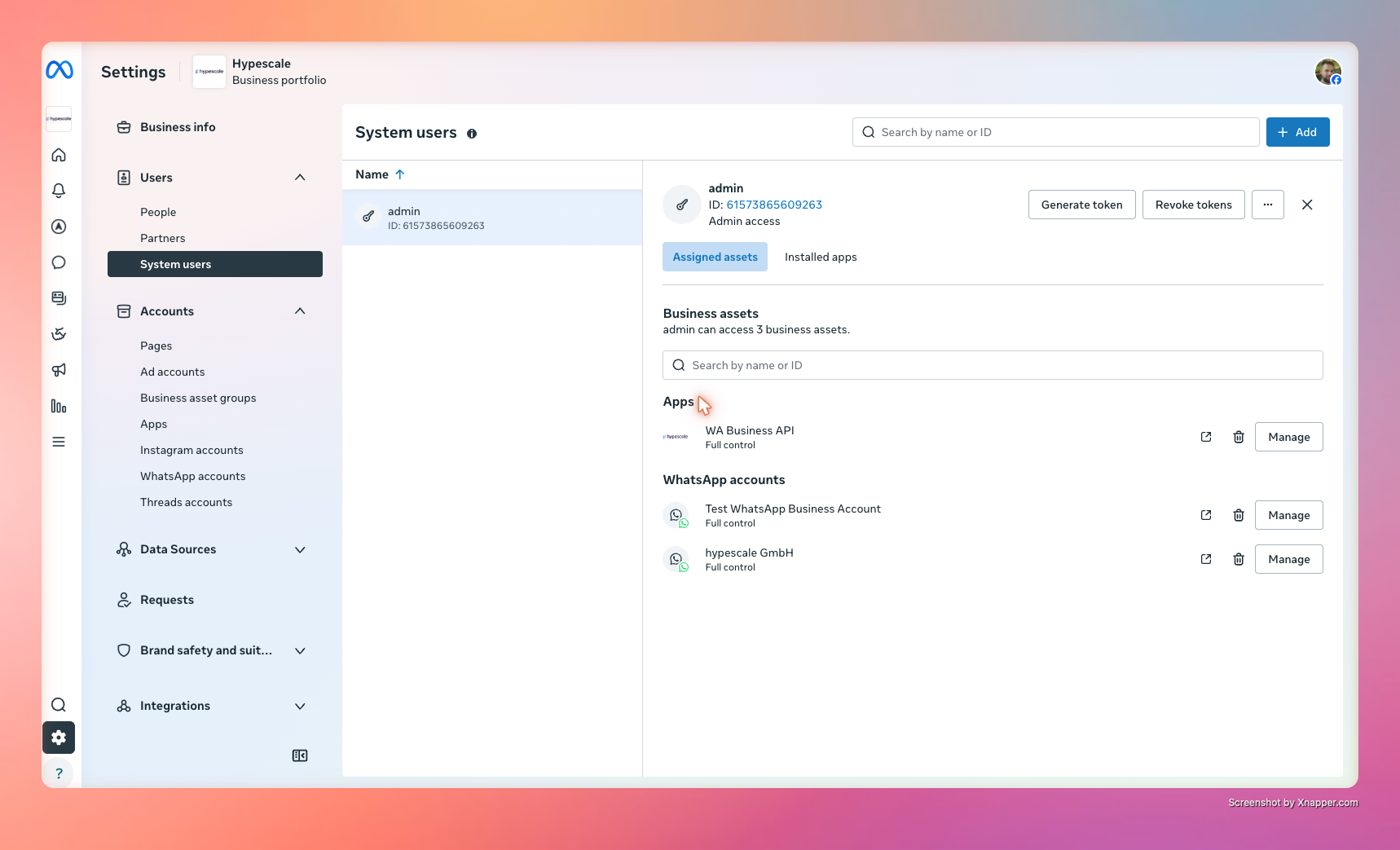Go to People under Users
Viewport: 1400px width, 850px height.
[x=158, y=212]
